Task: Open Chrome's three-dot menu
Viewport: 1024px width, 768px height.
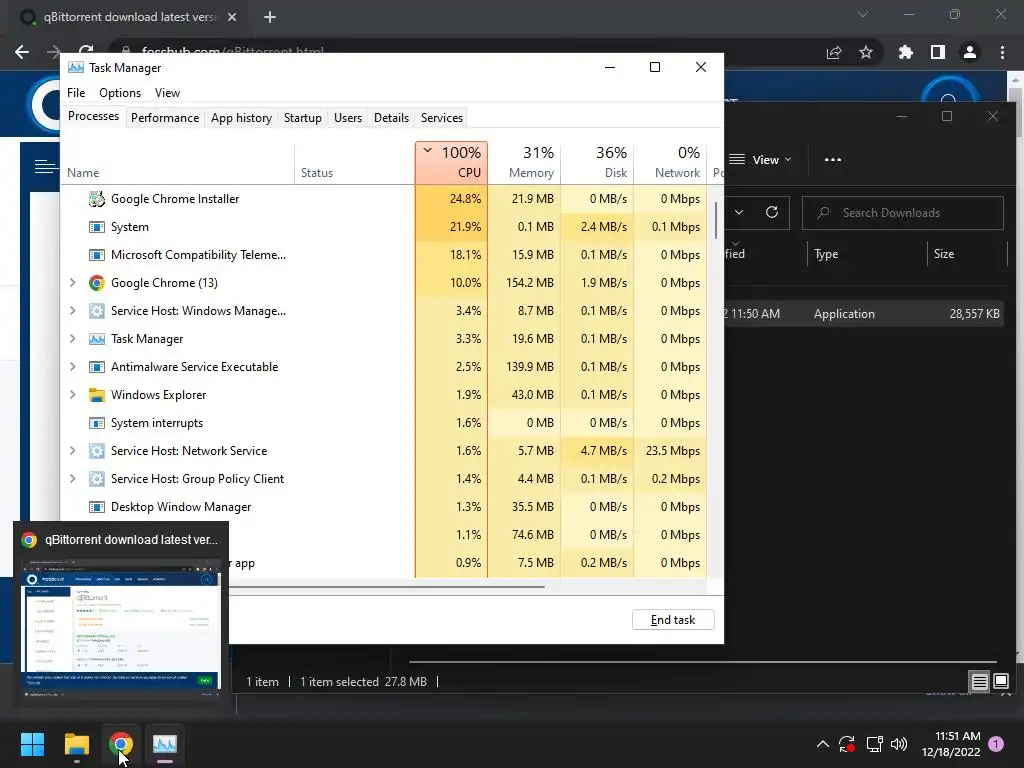Action: [1002, 52]
